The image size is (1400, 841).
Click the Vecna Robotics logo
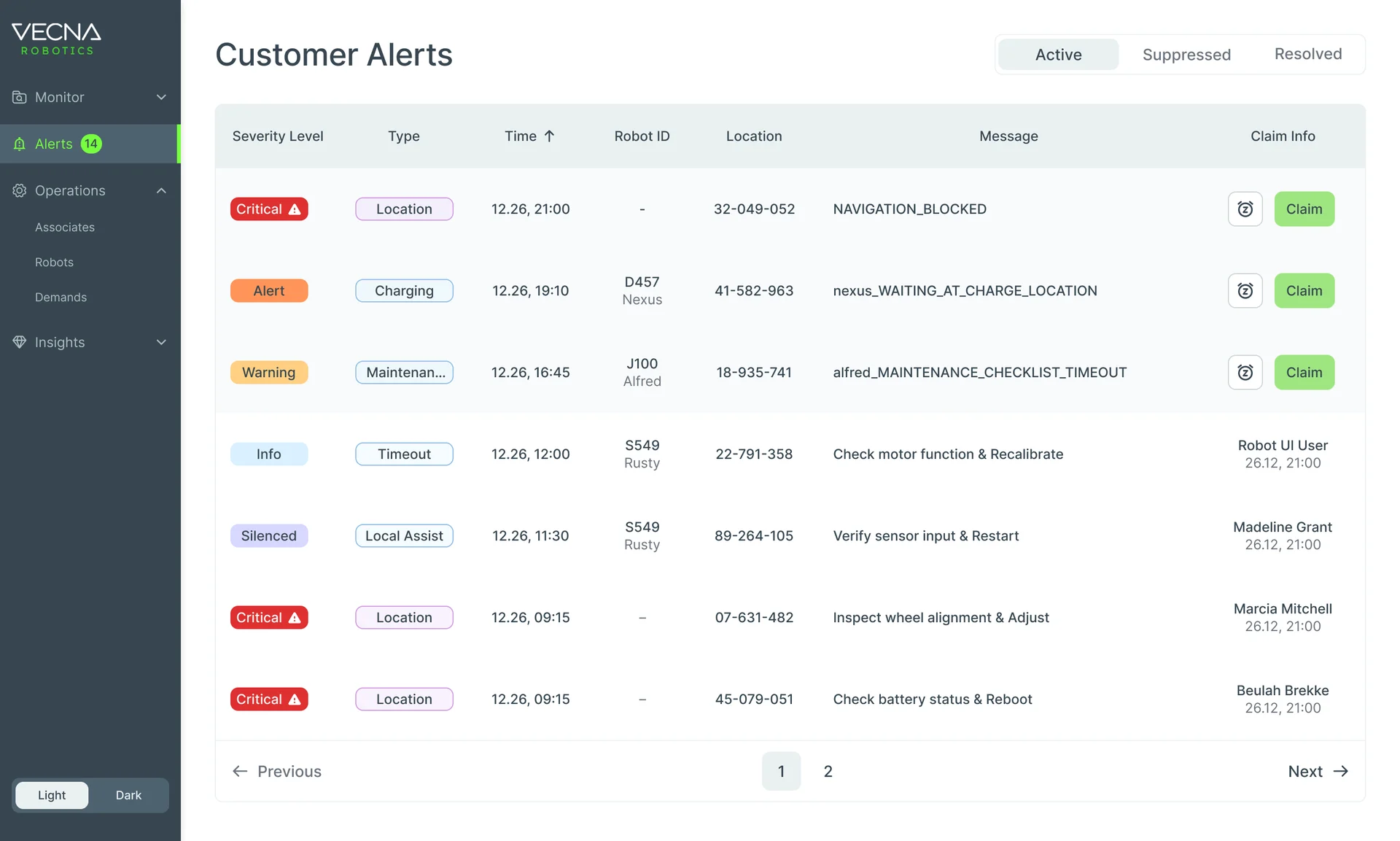[56, 39]
